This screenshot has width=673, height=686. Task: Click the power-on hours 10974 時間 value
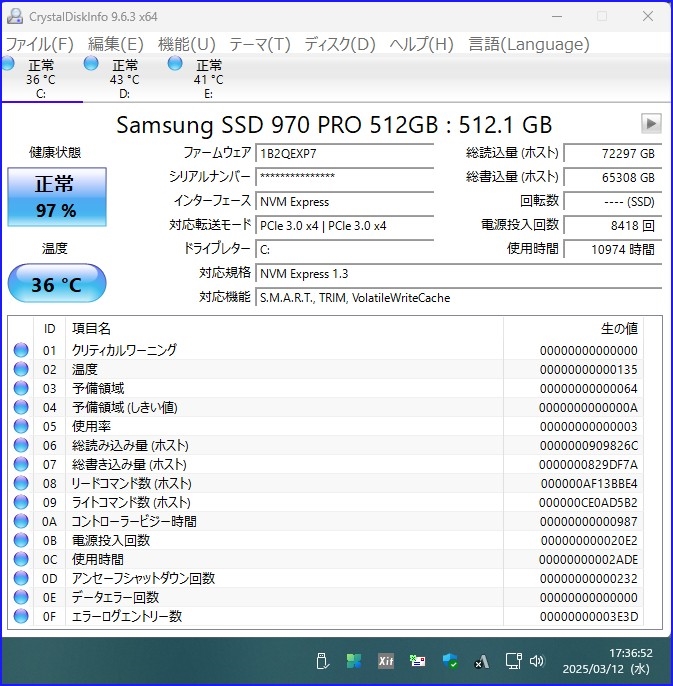pos(612,249)
